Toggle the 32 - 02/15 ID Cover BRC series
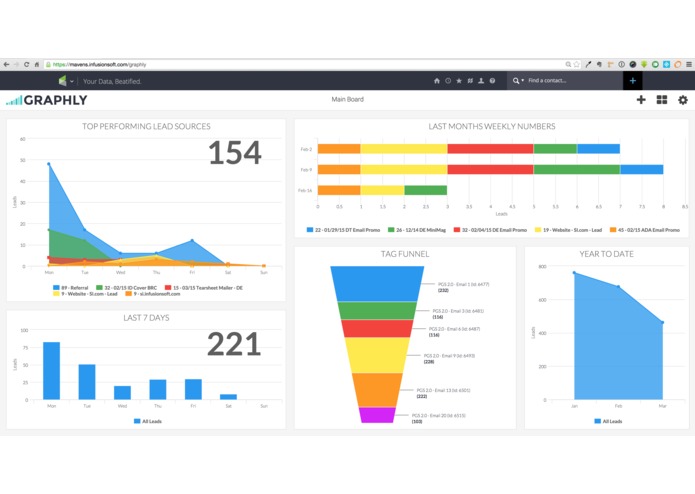Screen dimensions: 695x494 pos(126,288)
